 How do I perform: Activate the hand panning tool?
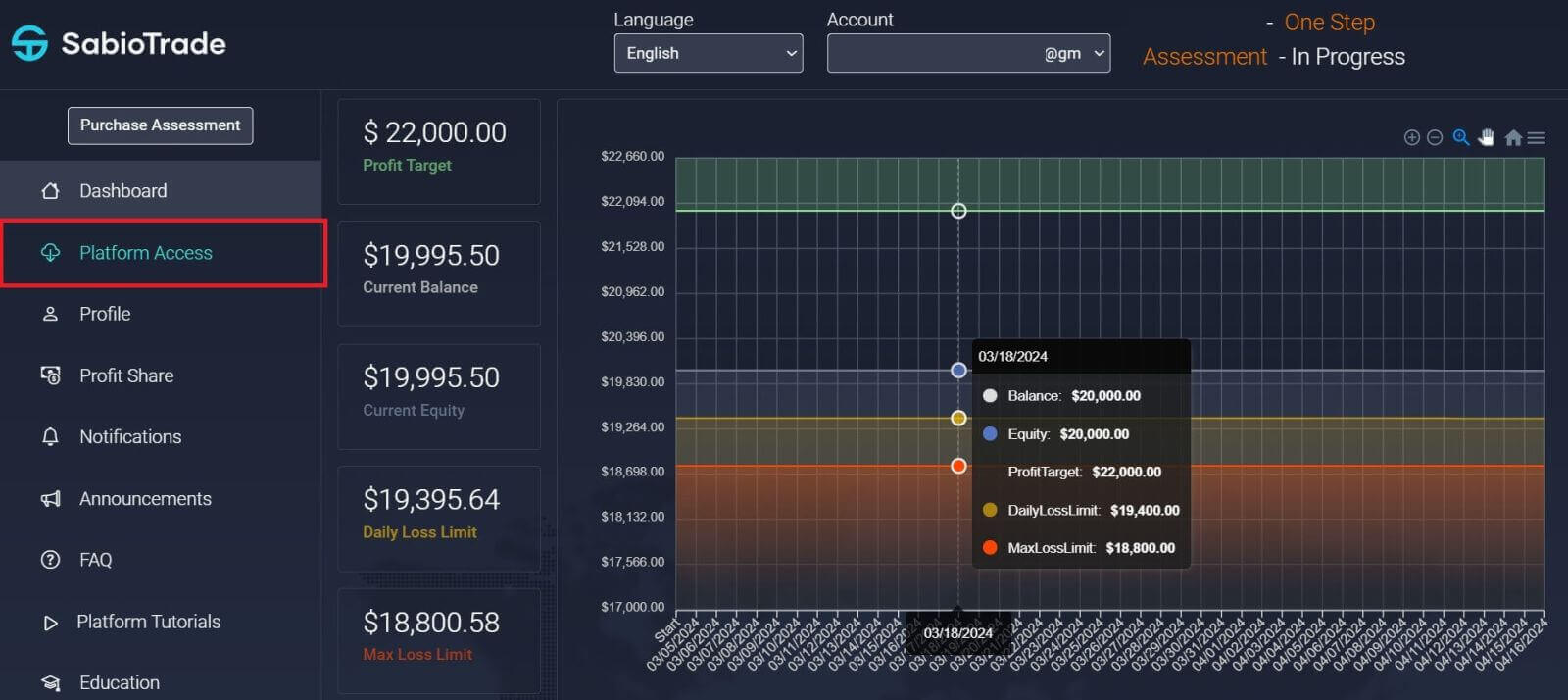1487,138
